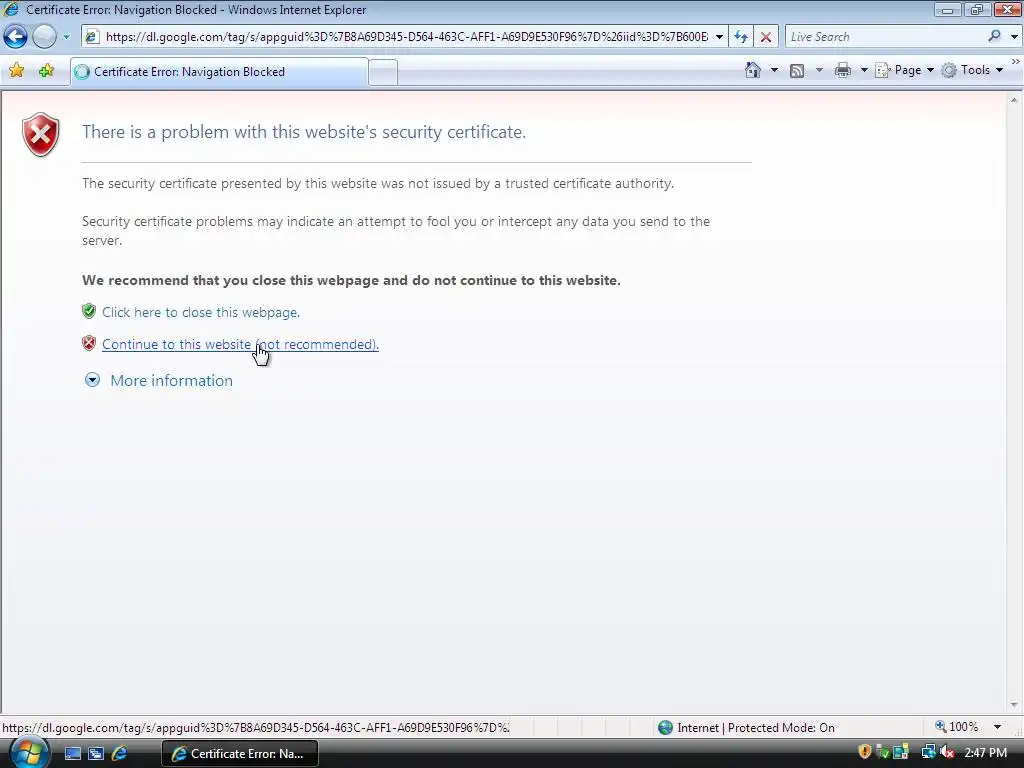Print the page with printer icon
1024x768 pixels.
843,70
